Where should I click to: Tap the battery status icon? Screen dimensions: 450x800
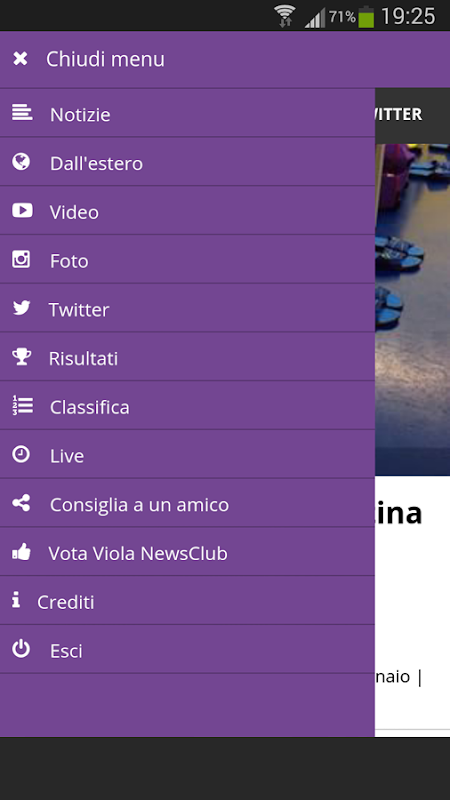pyautogui.click(x=366, y=16)
